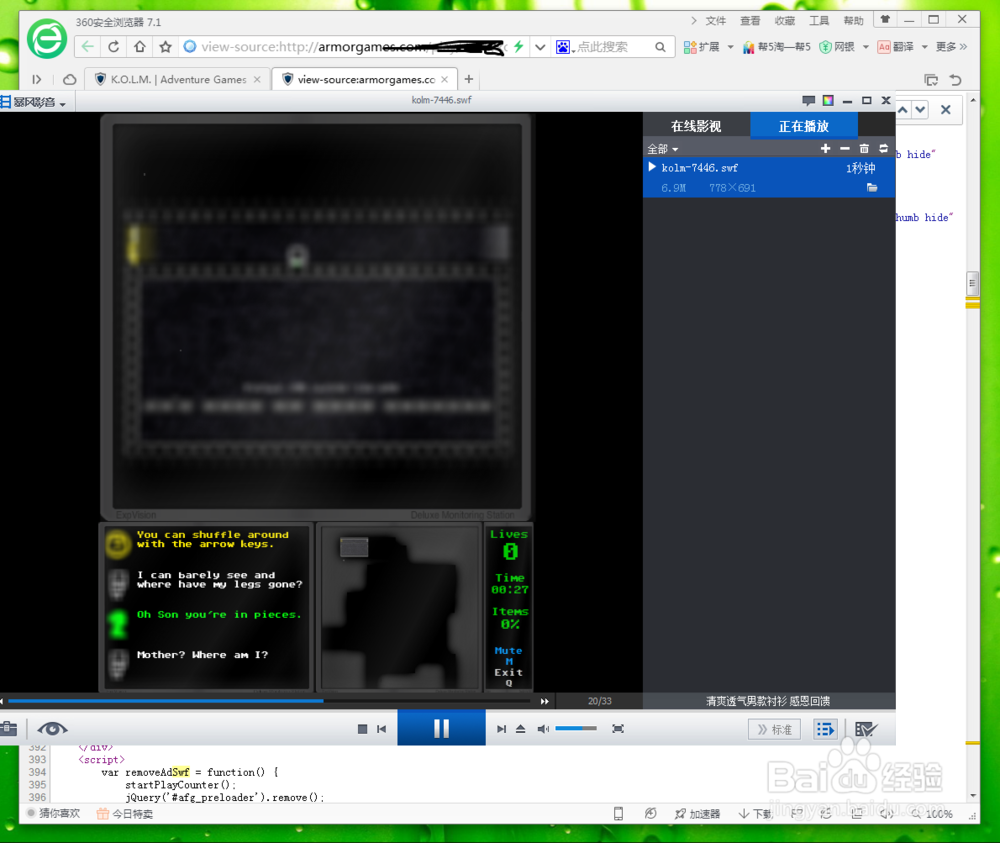
Task: Open a new browser tab
Action: [469, 79]
